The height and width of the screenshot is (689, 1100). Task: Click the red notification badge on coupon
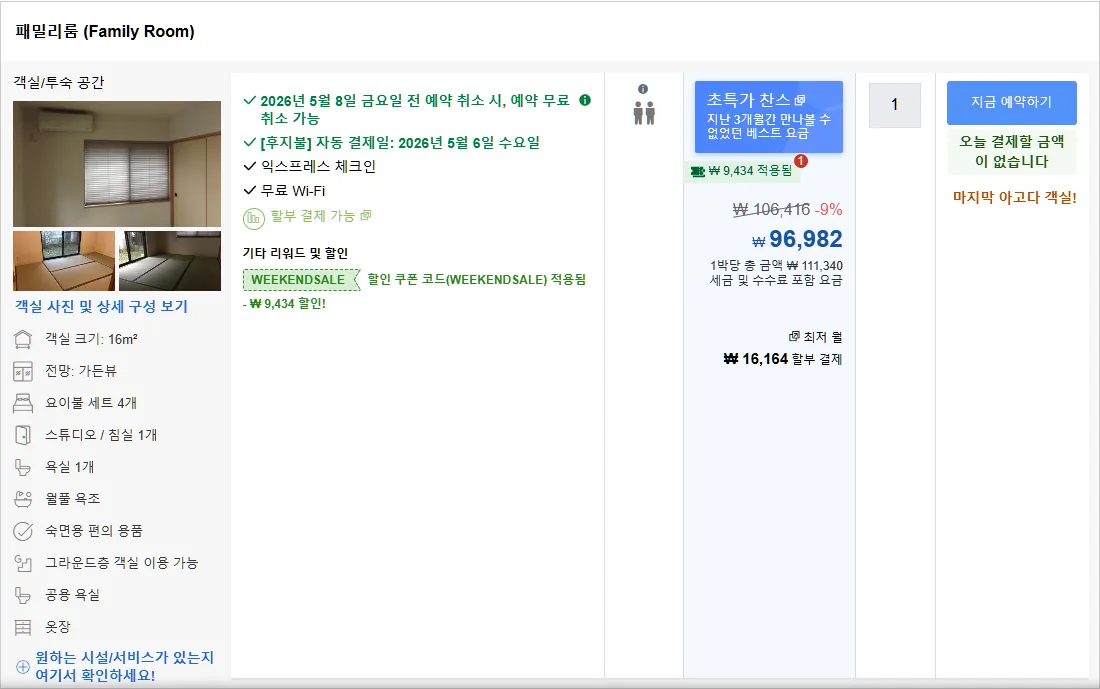coord(800,161)
